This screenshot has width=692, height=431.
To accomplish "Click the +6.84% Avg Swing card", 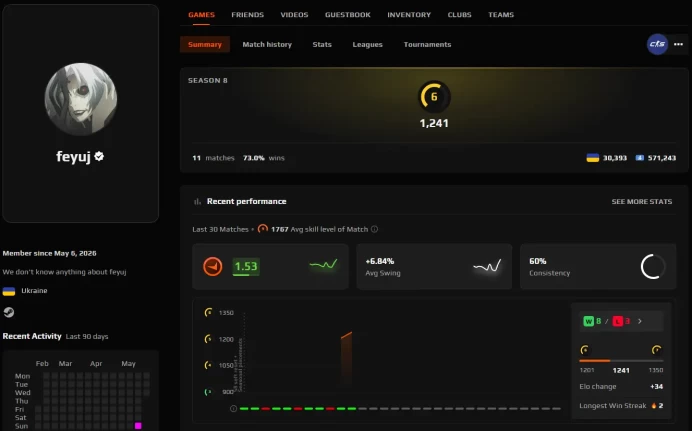I will (434, 266).
